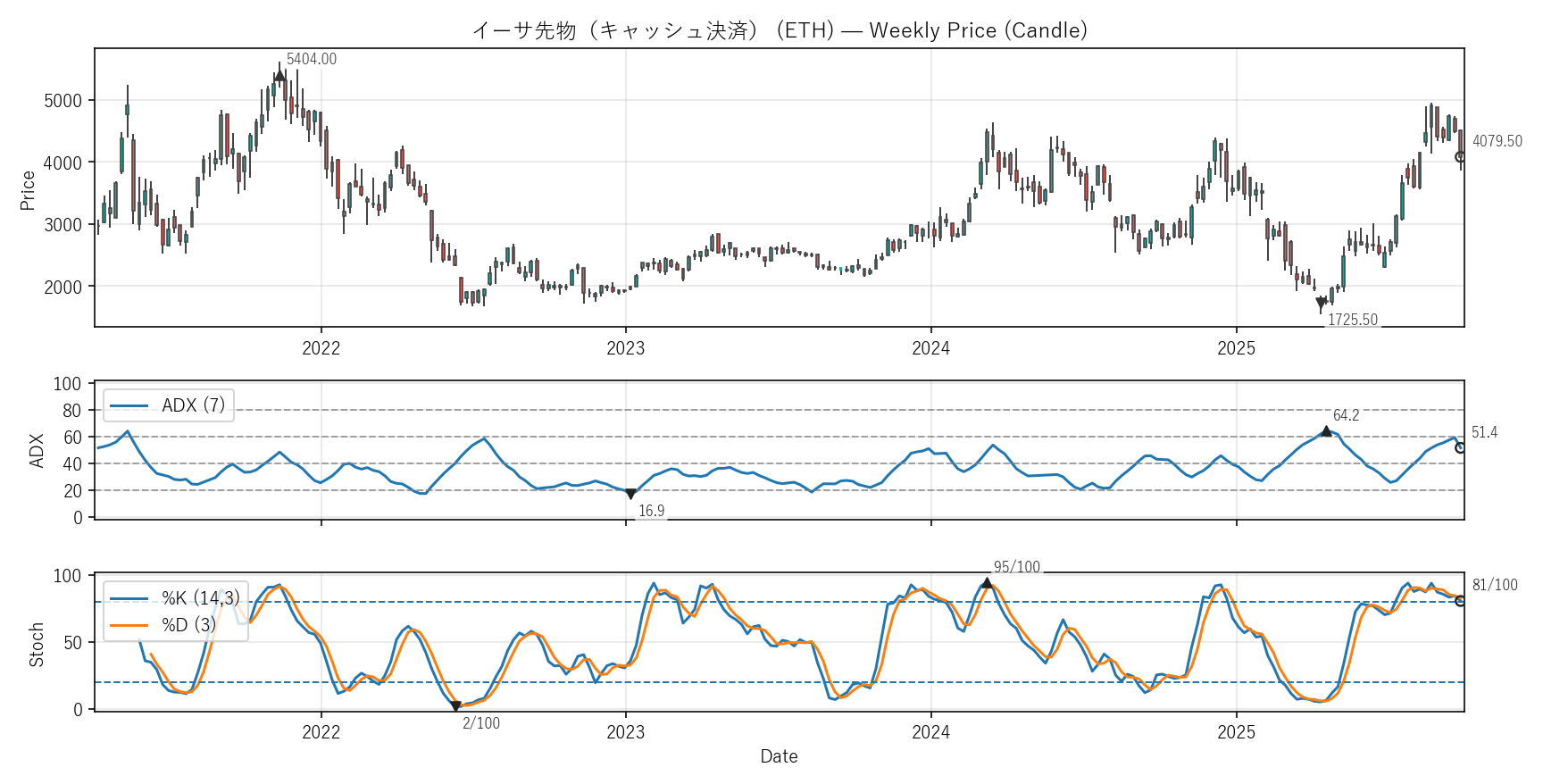Click the 5000 tick on Price axis

pos(63,101)
